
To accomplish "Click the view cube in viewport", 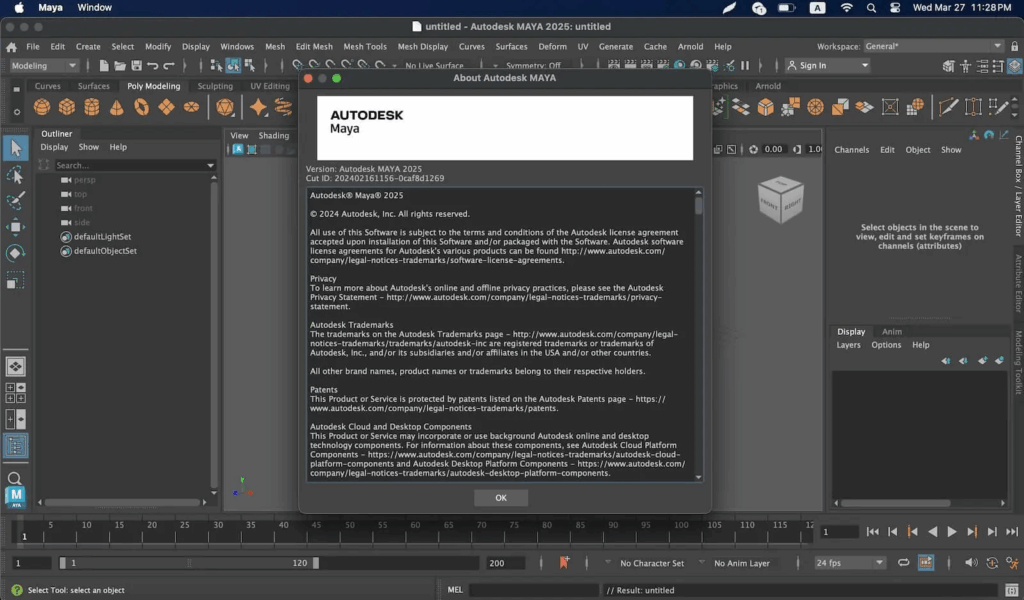I will tap(780, 199).
